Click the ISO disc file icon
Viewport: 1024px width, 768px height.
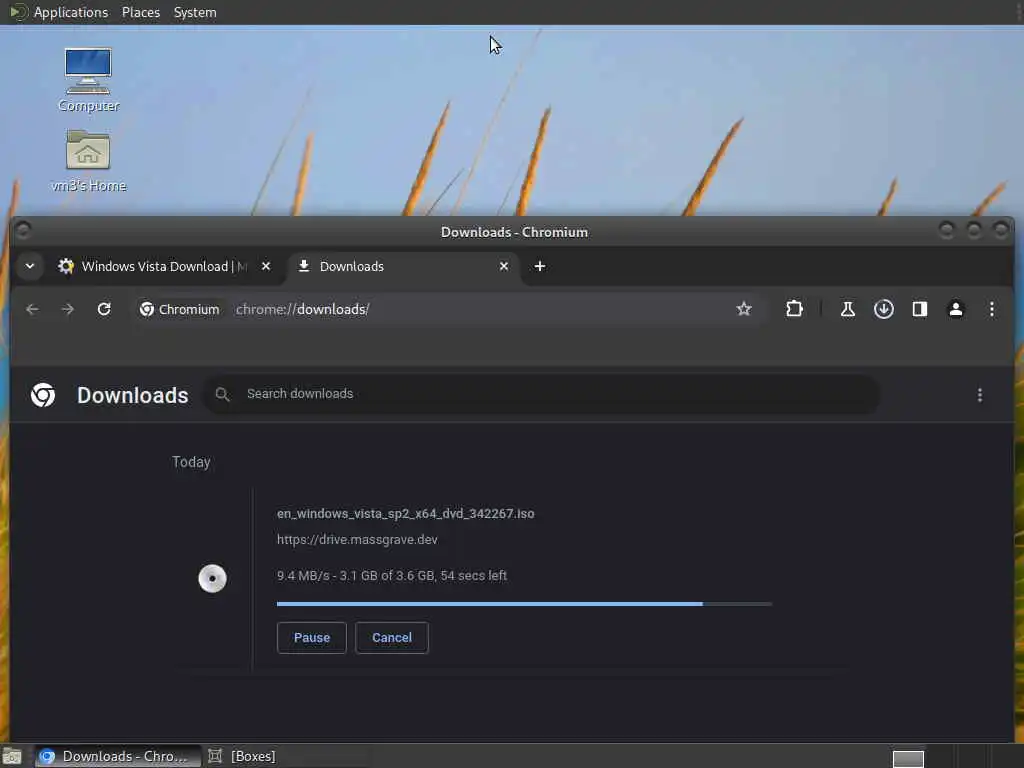(x=212, y=579)
